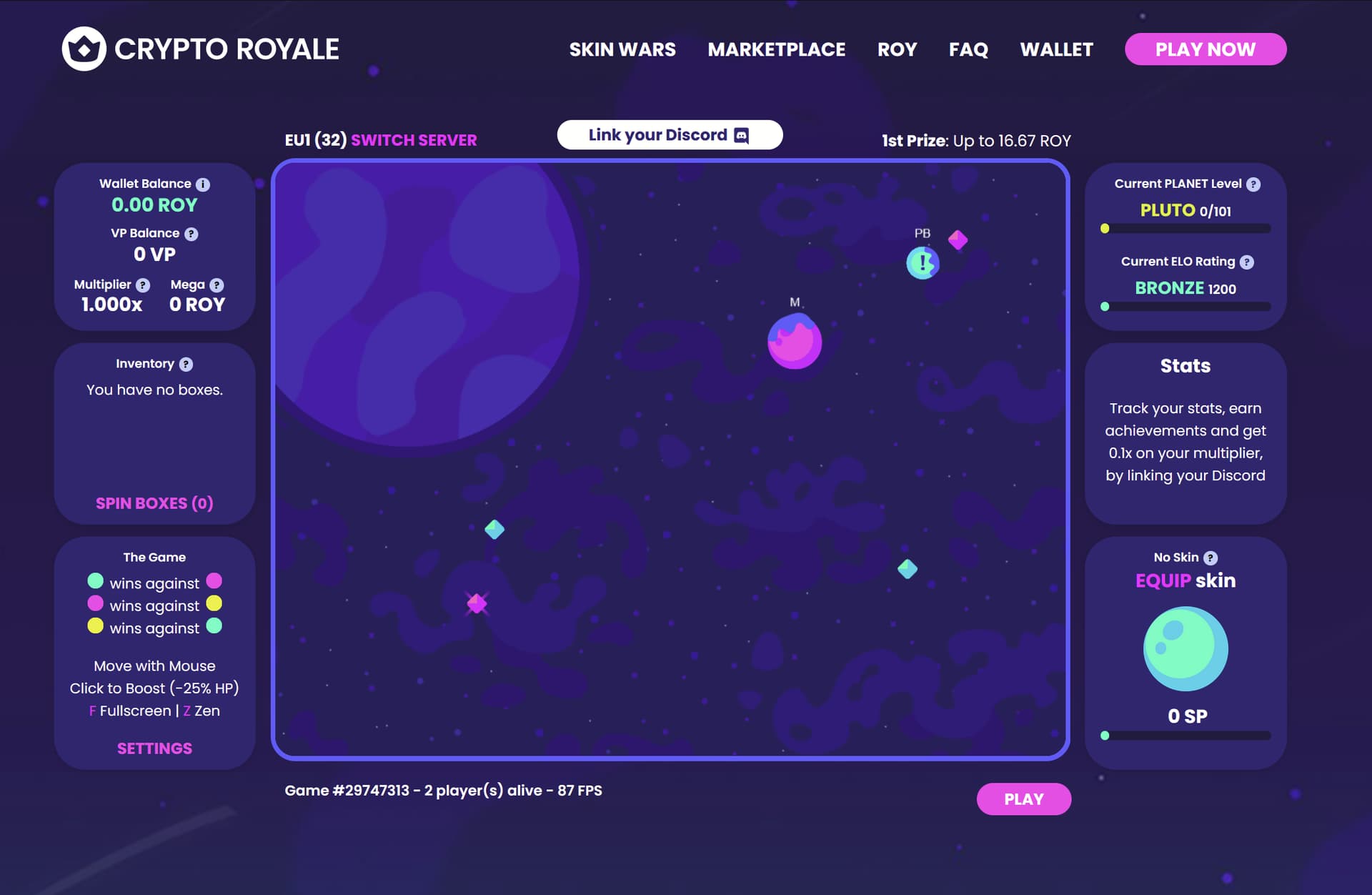Open VP Balance help icon
The height and width of the screenshot is (895, 1372).
pos(191,234)
